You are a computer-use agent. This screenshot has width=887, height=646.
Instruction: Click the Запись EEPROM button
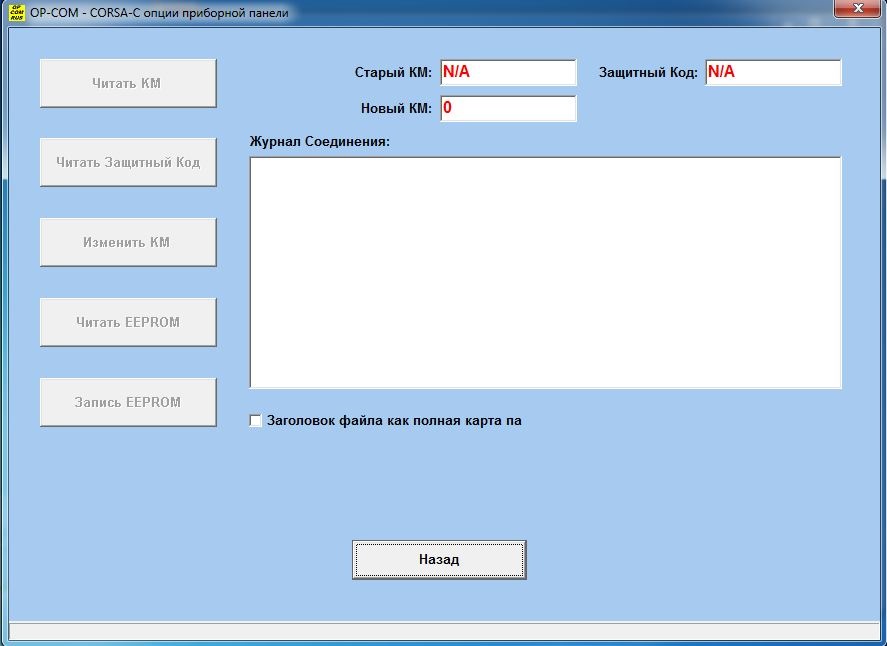(128, 402)
